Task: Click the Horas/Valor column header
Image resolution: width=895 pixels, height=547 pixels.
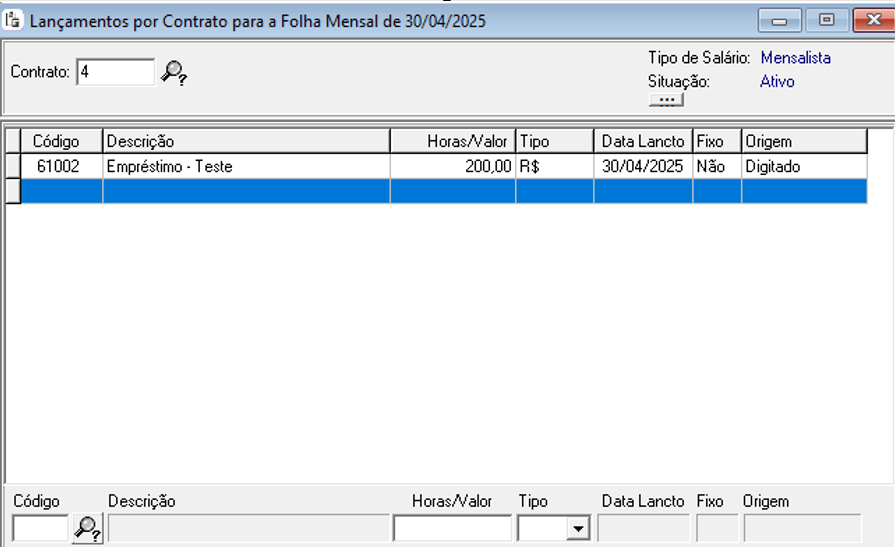Action: pos(453,141)
